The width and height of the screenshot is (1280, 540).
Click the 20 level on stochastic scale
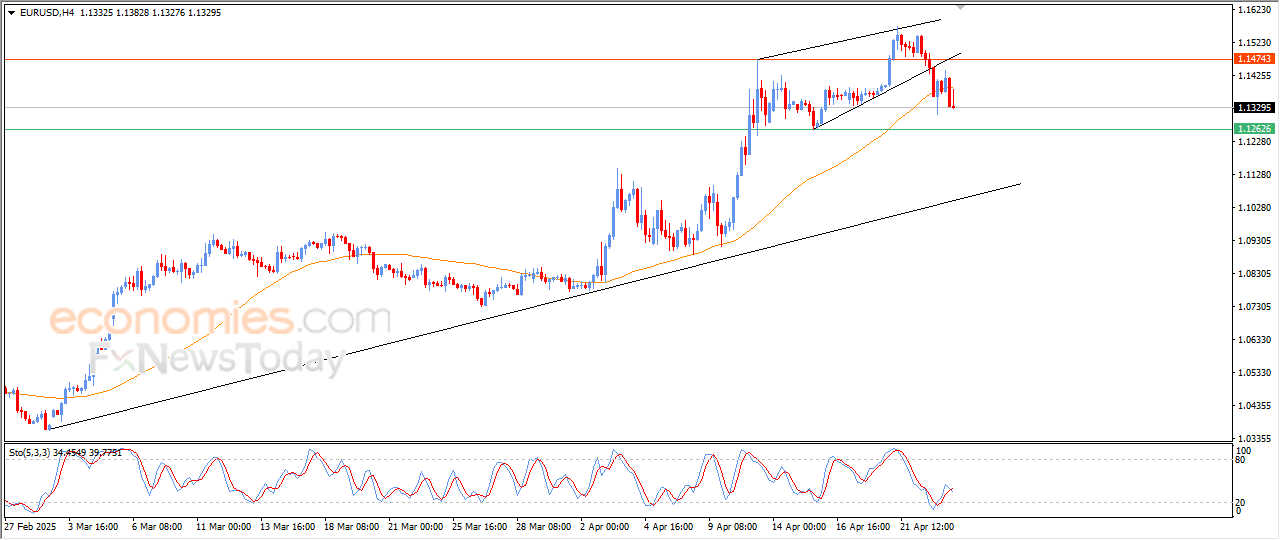click(1241, 502)
